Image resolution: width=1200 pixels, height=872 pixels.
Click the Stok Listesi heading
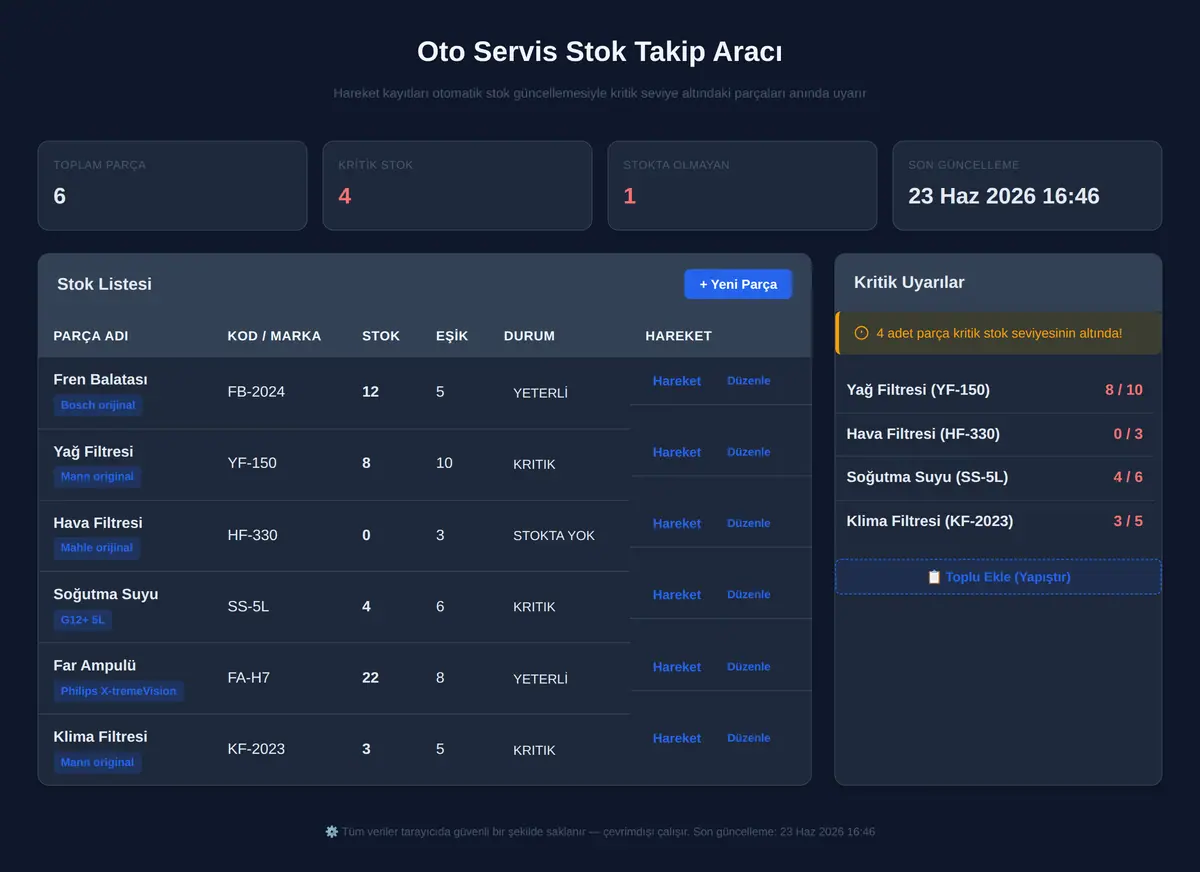click(x=105, y=284)
